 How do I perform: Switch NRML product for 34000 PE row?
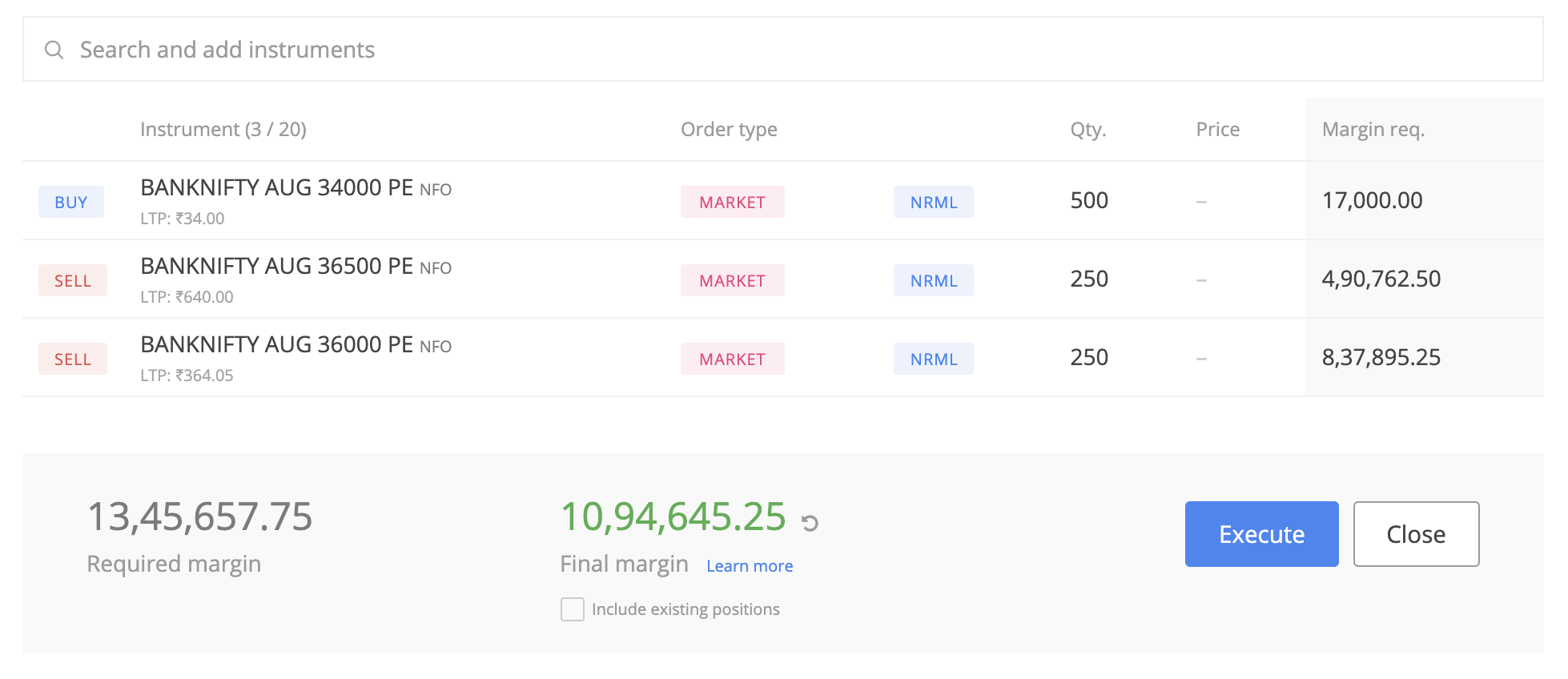pyautogui.click(x=934, y=202)
